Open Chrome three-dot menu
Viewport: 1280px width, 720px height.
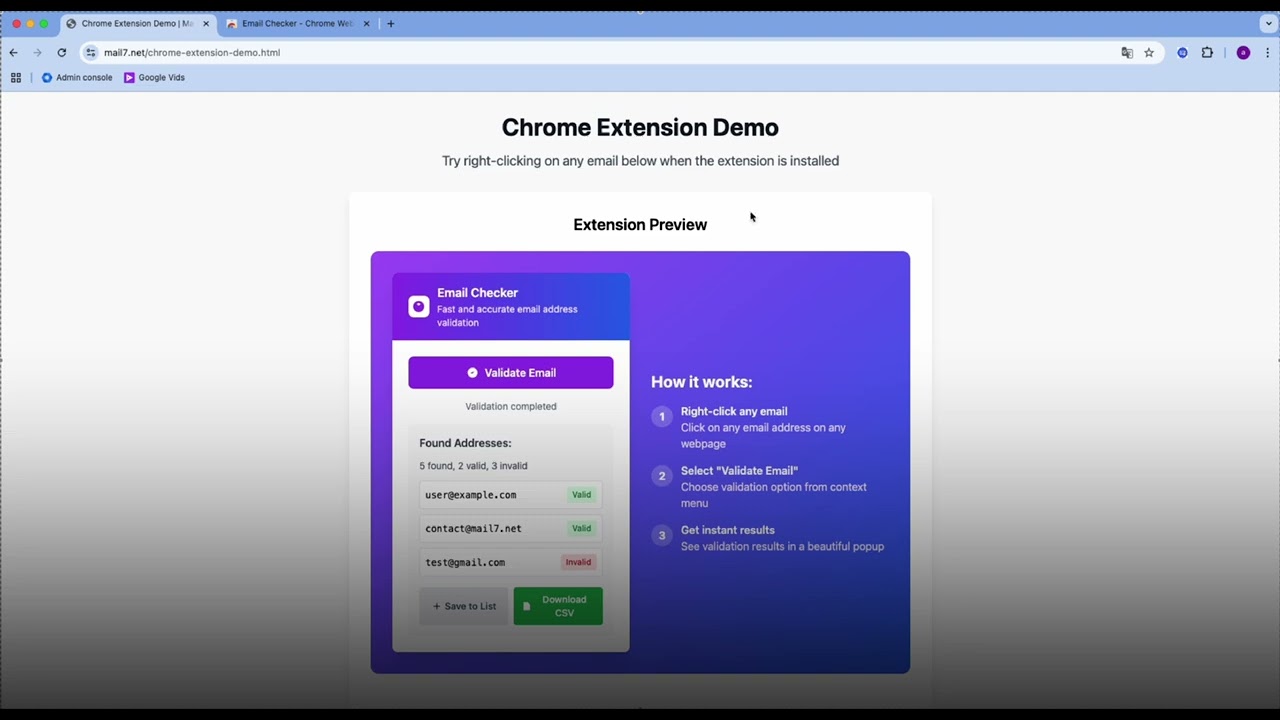tap(1267, 53)
